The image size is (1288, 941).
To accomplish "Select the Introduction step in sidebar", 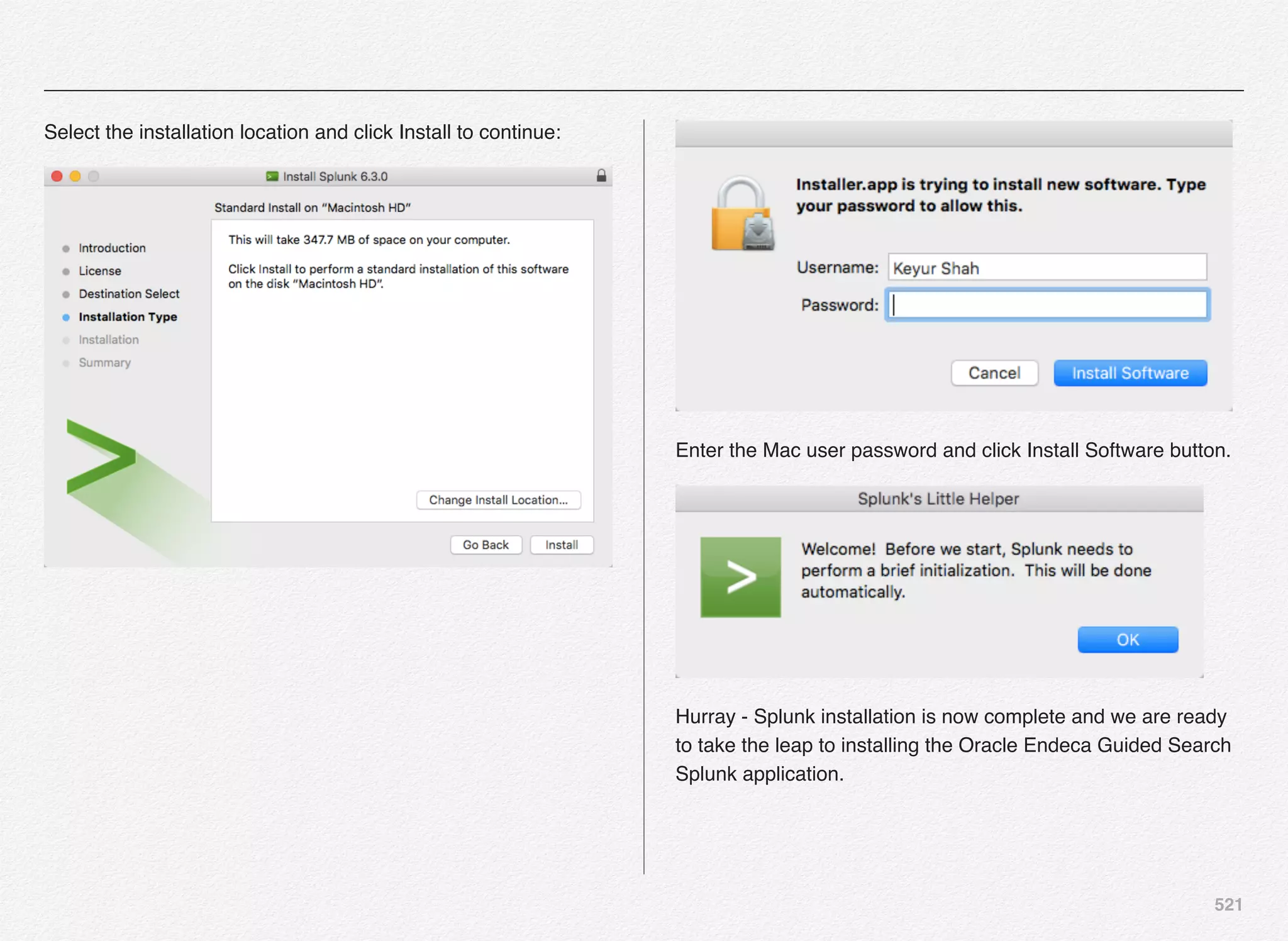I will point(111,248).
